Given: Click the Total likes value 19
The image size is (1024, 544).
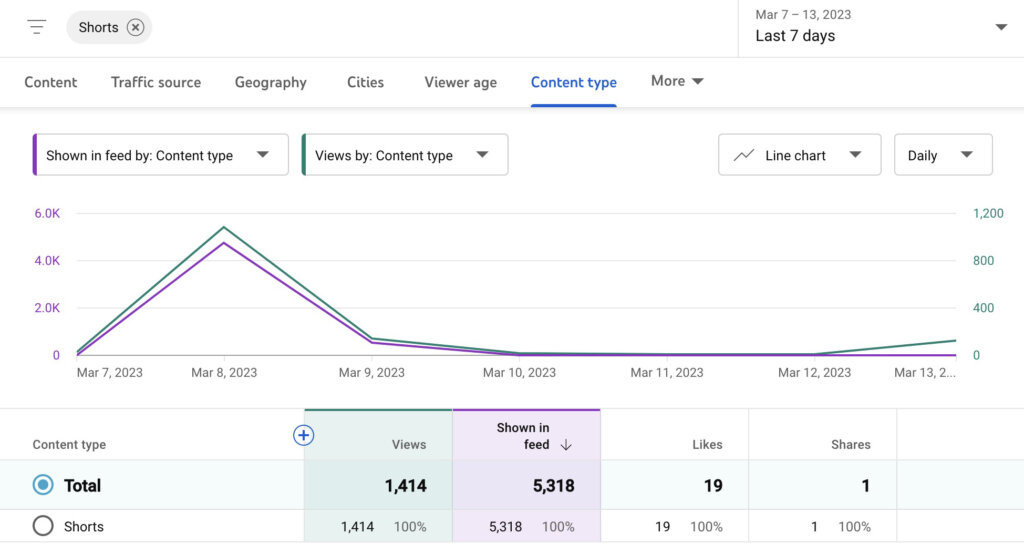Looking at the screenshot, I should 713,486.
